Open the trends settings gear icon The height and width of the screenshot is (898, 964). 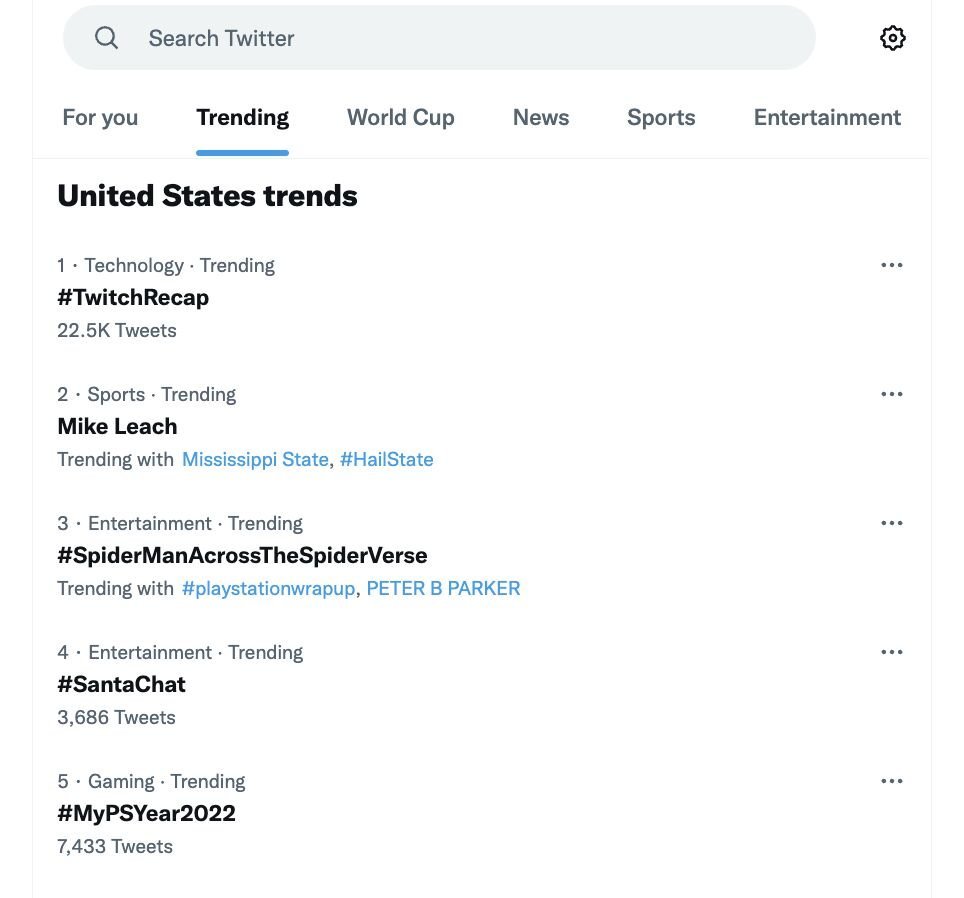pyautogui.click(x=892, y=38)
